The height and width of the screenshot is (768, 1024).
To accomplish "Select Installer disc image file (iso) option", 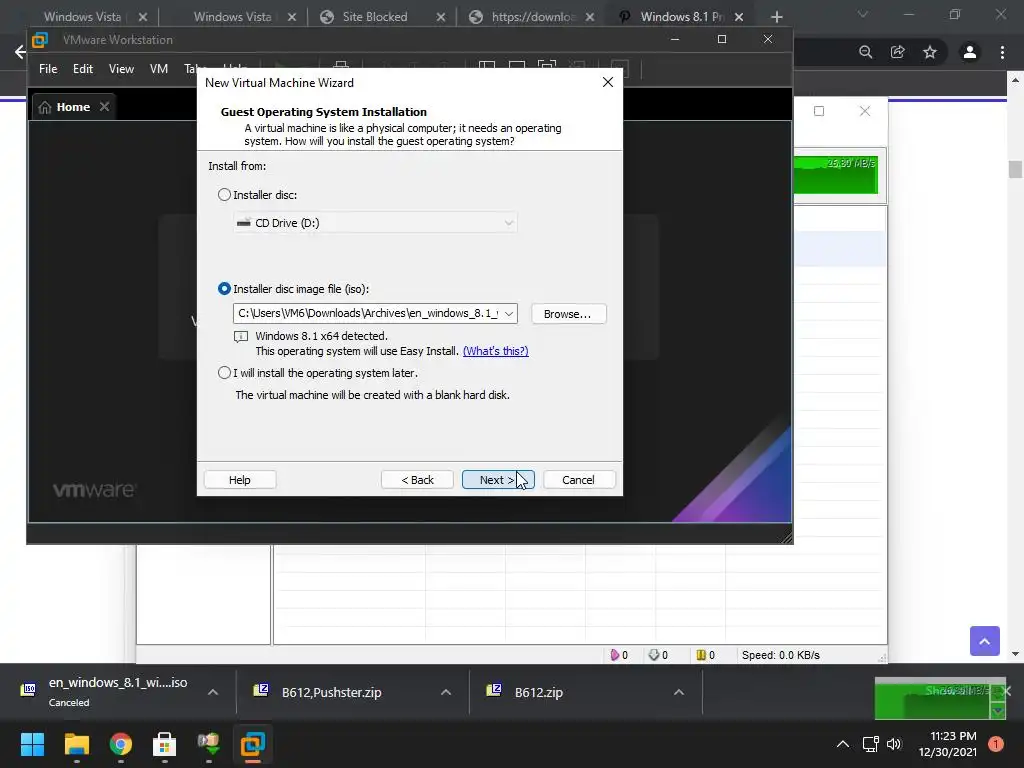I will 224,289.
